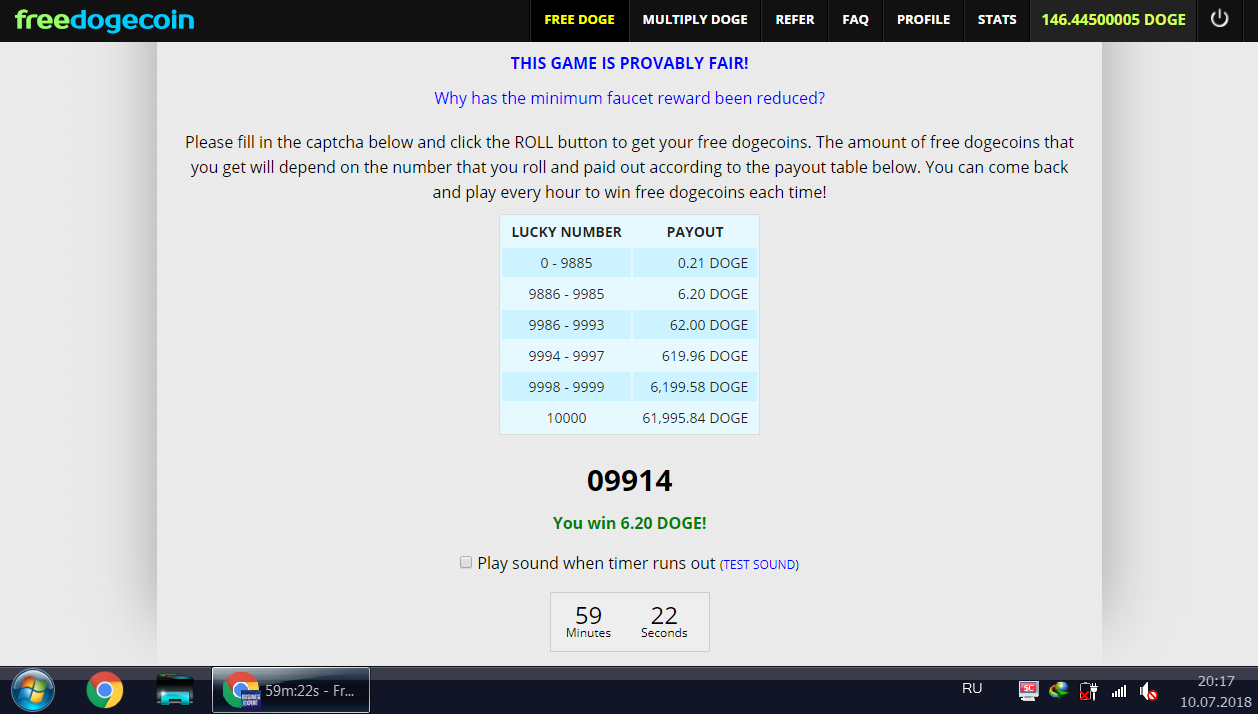Select the lucky number 10000 cell

[566, 418]
